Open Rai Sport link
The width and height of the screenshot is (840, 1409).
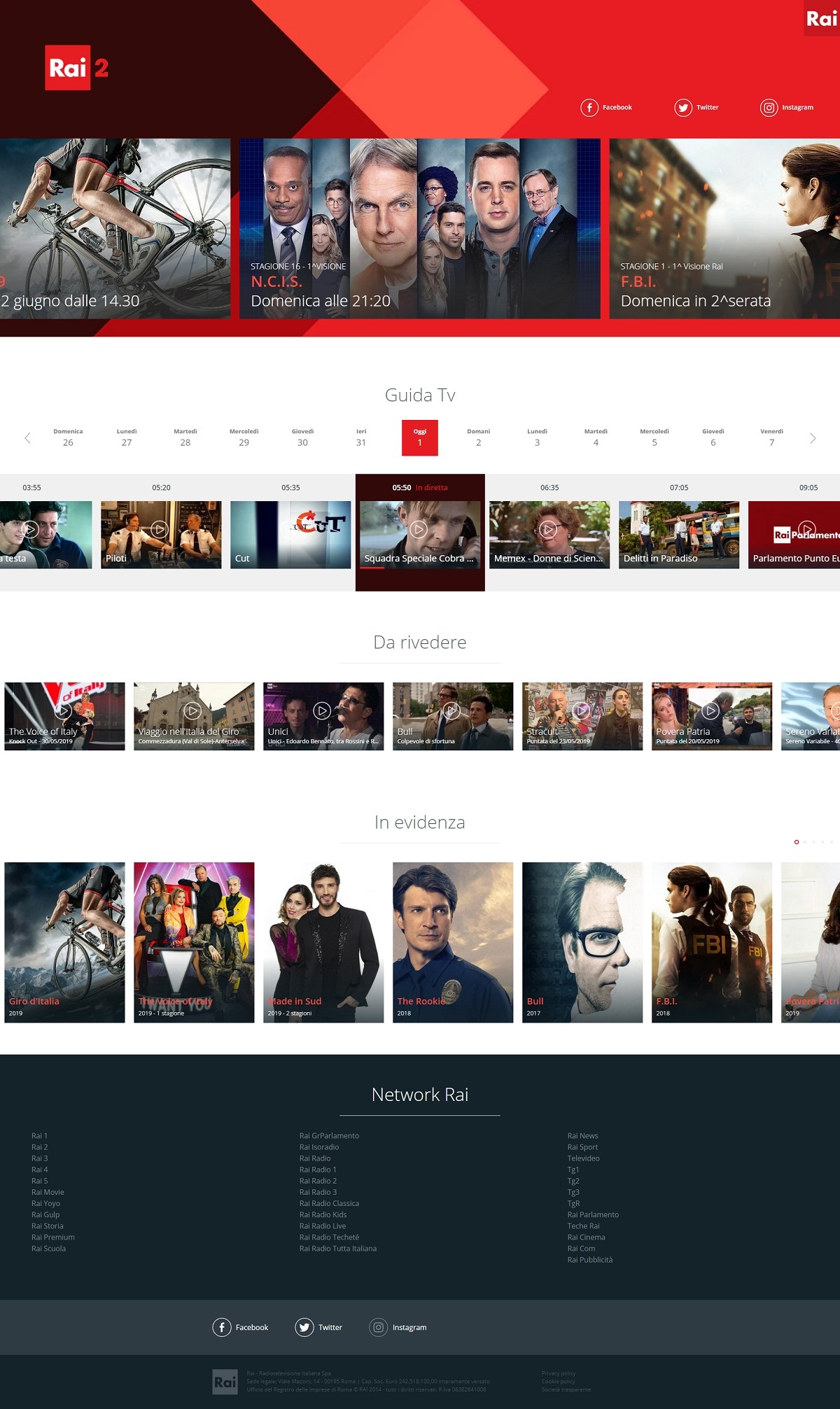tap(583, 1147)
